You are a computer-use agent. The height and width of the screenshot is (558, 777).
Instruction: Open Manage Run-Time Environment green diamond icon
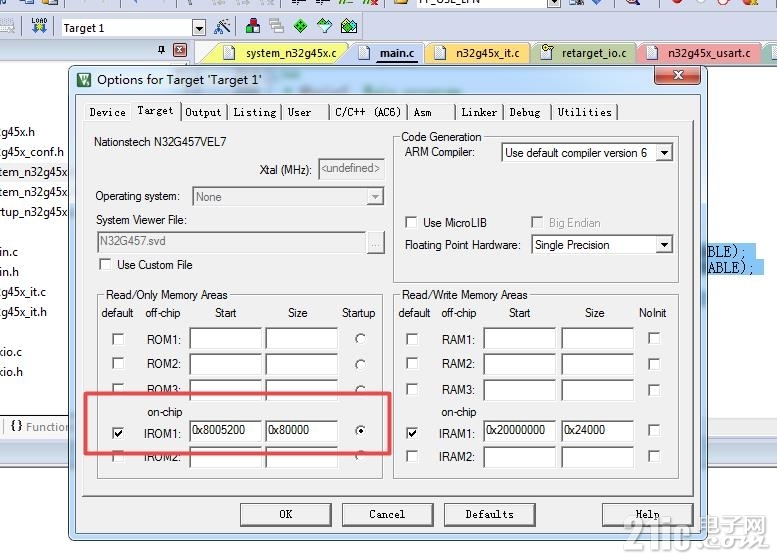point(300,26)
